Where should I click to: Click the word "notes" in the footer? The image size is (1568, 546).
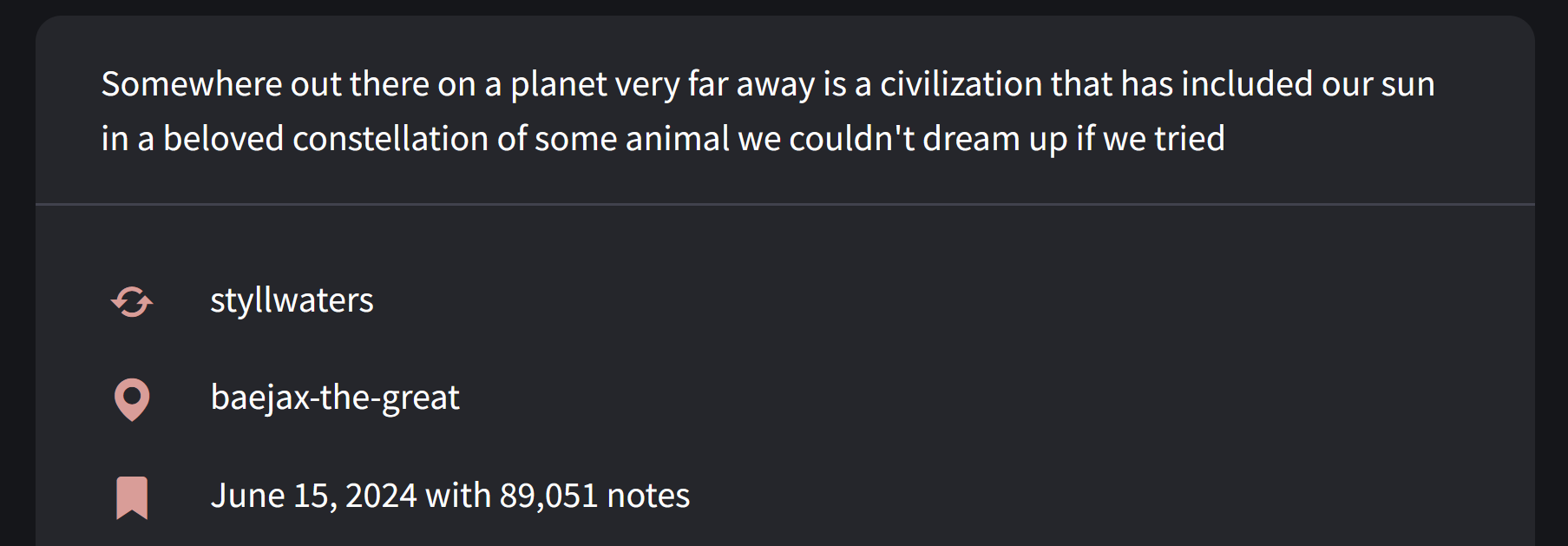(x=648, y=496)
